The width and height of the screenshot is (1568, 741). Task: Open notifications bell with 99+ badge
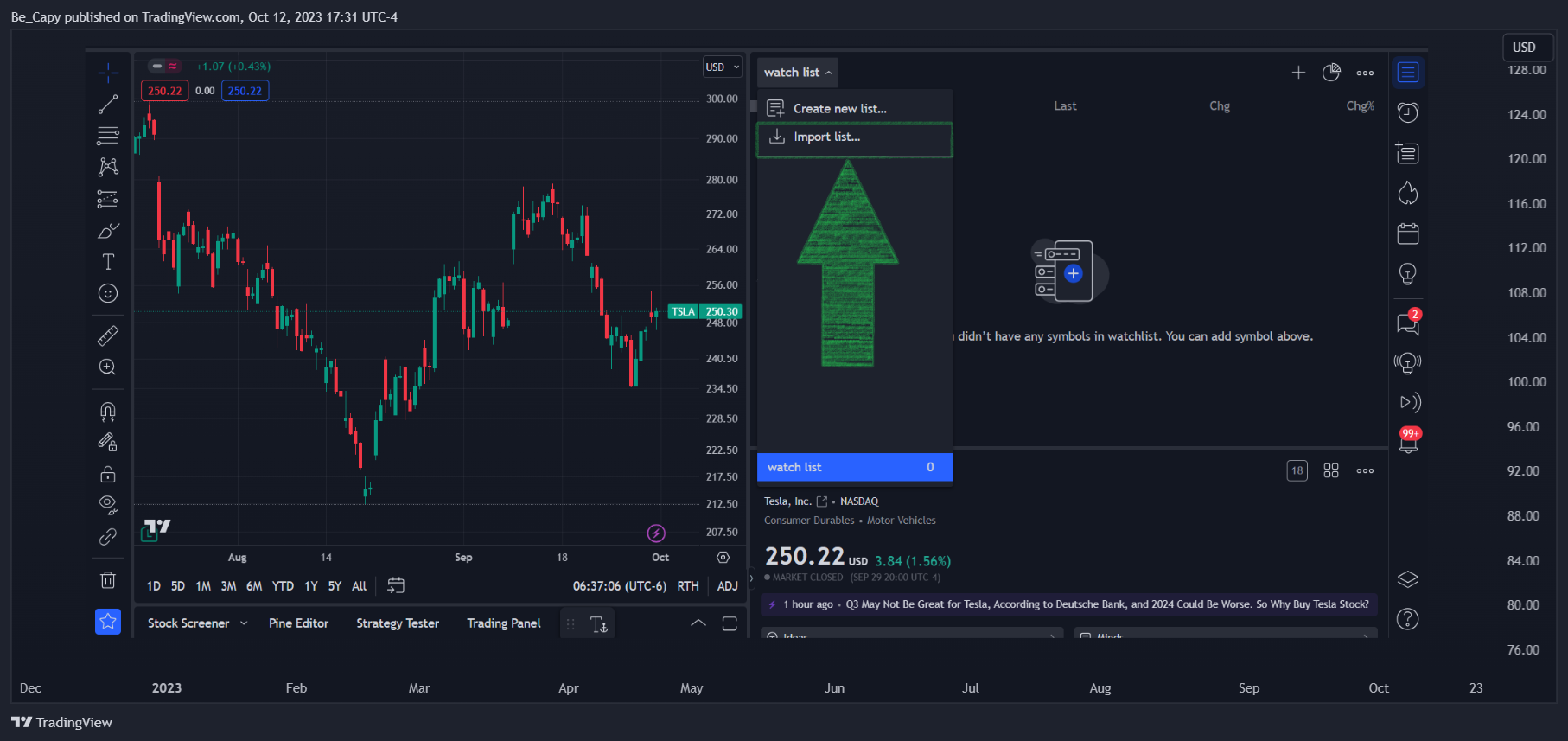pyautogui.click(x=1409, y=441)
